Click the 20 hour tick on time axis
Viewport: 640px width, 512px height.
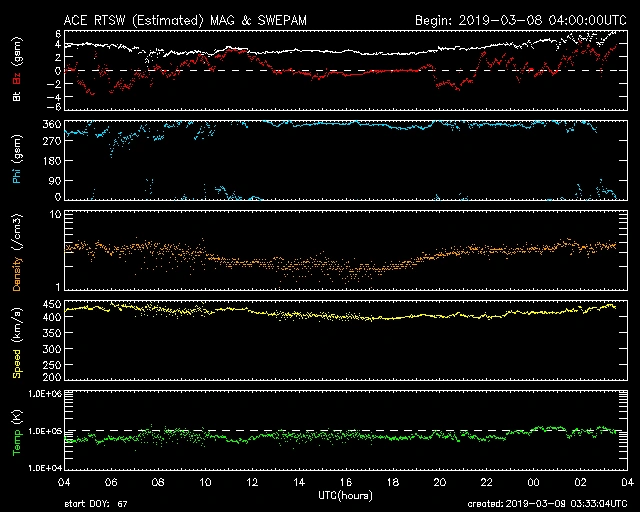(x=439, y=483)
